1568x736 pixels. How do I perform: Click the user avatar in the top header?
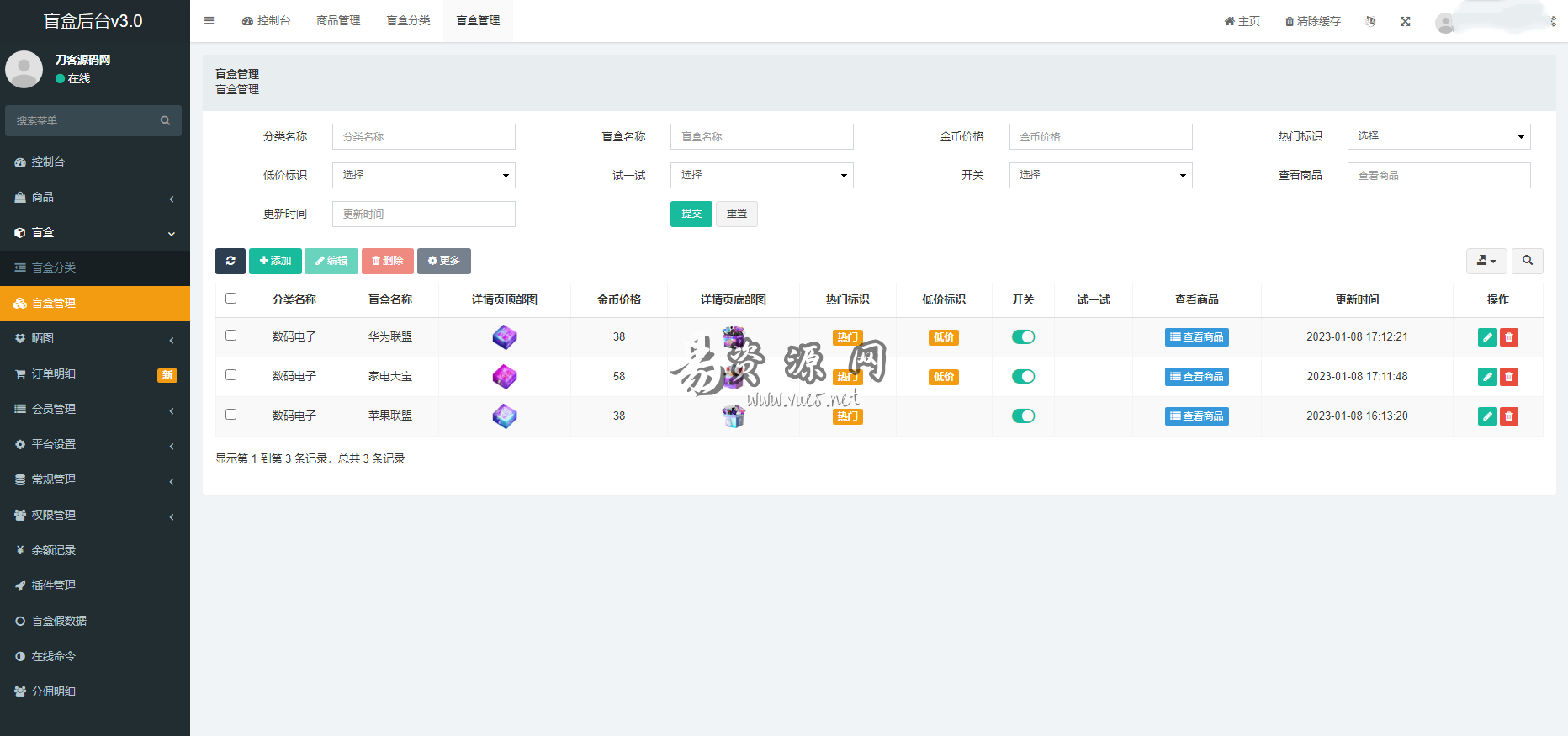click(x=1445, y=22)
